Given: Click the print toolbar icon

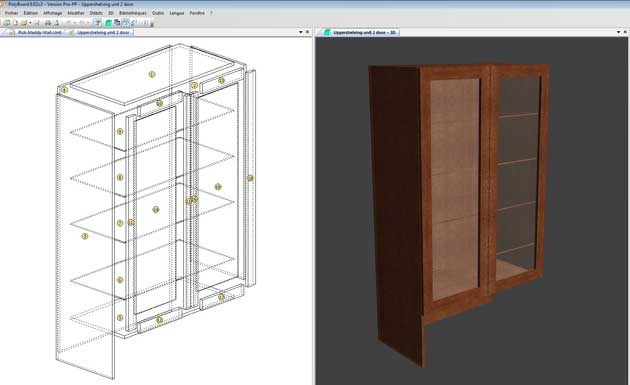Looking at the screenshot, I should point(48,23).
